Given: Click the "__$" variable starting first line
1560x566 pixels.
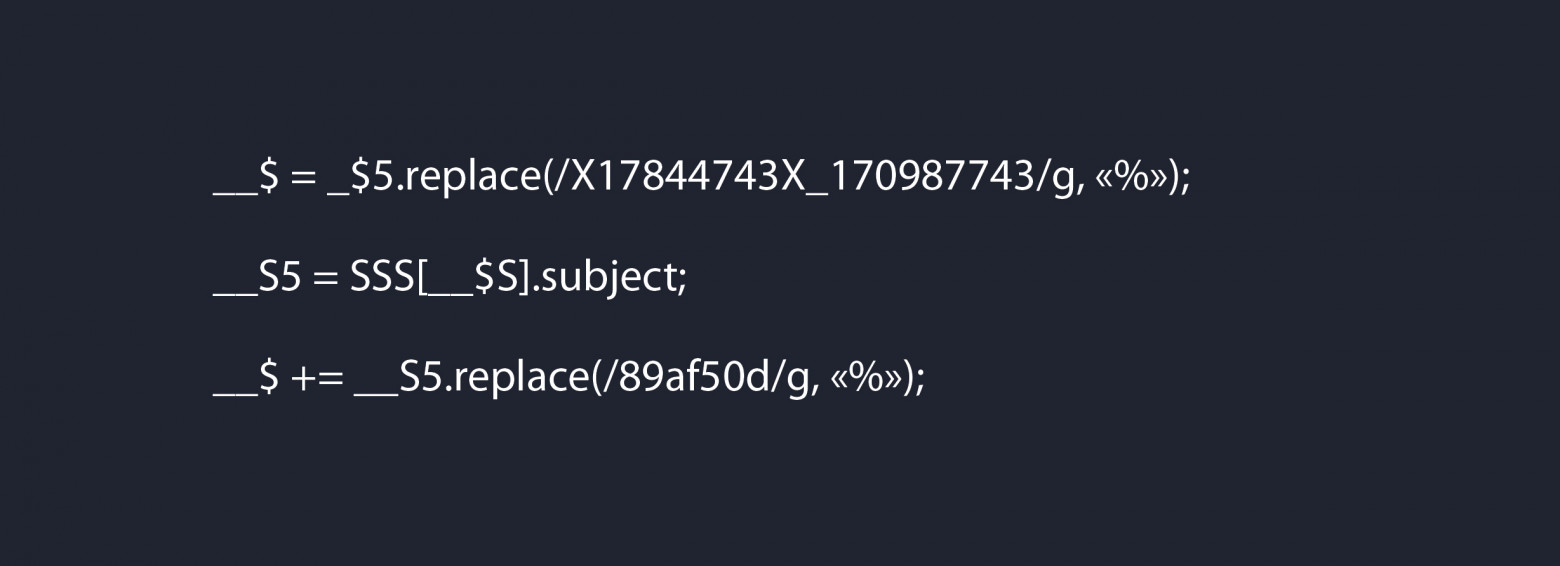Looking at the screenshot, I should tap(245, 178).
